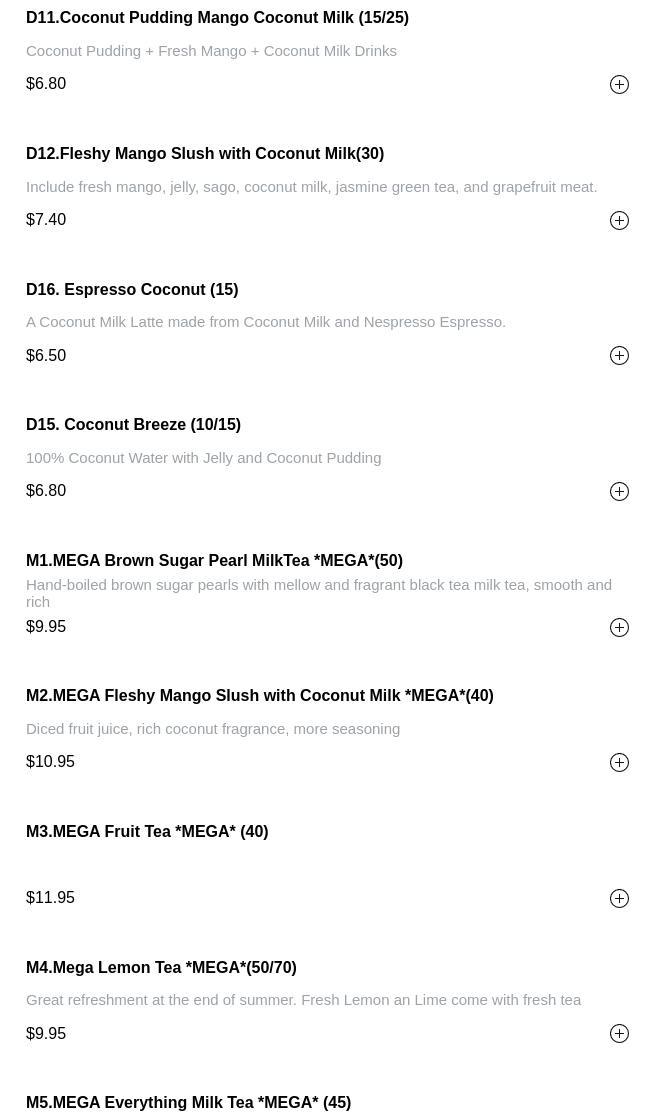Open M4 Mega Lemon Tea item title
Viewport: 660px width, 1120px height.
click(161, 968)
